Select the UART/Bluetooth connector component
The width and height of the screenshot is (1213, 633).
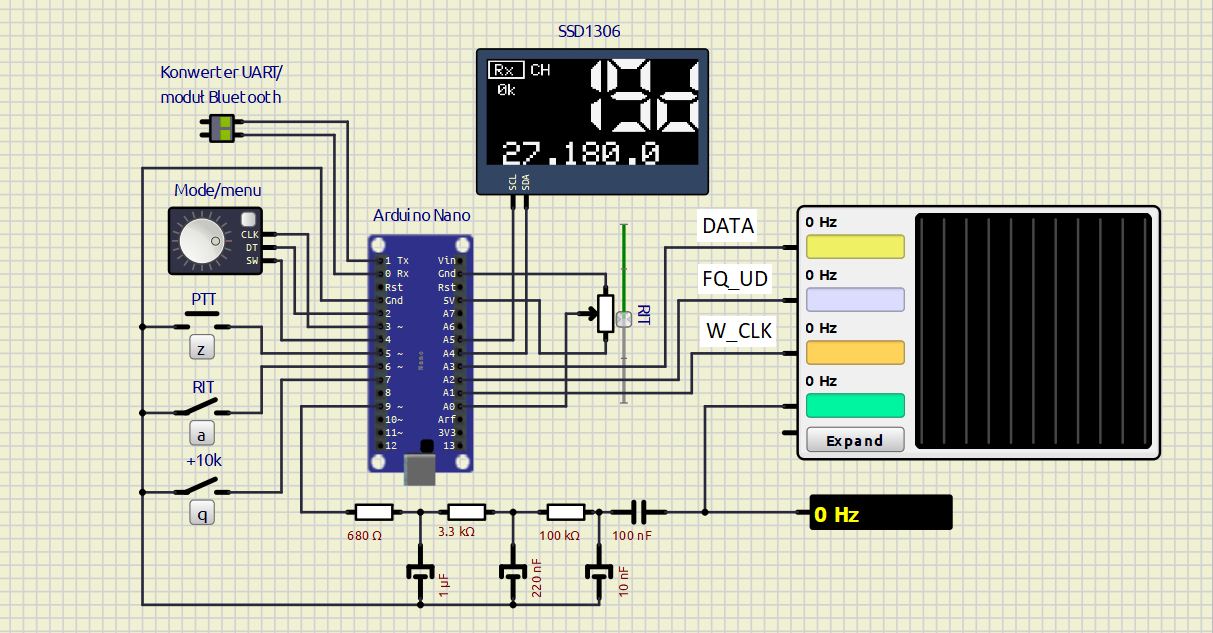point(223,128)
